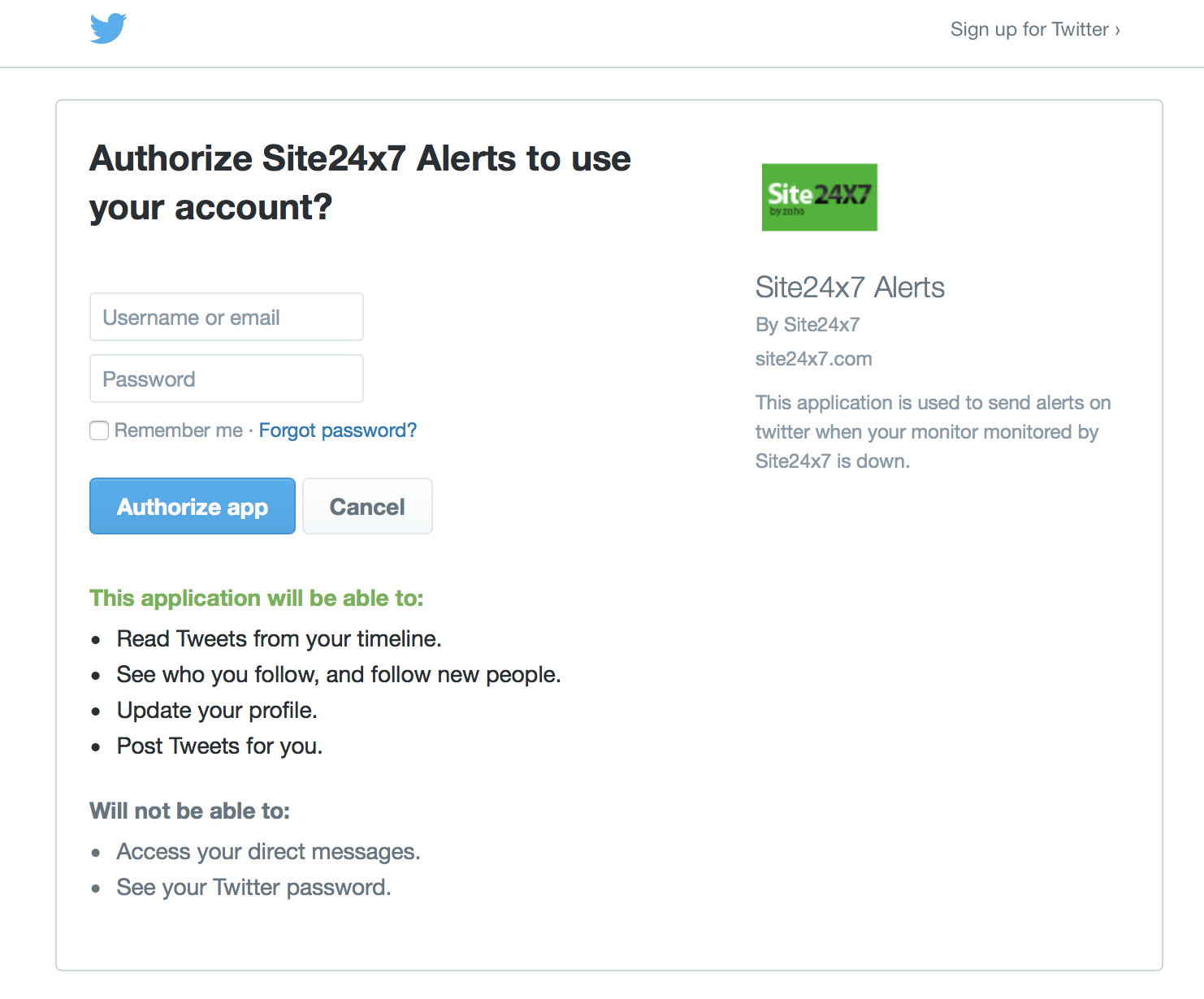Focus the Username or email field
1204x999 pixels.
pos(227,317)
